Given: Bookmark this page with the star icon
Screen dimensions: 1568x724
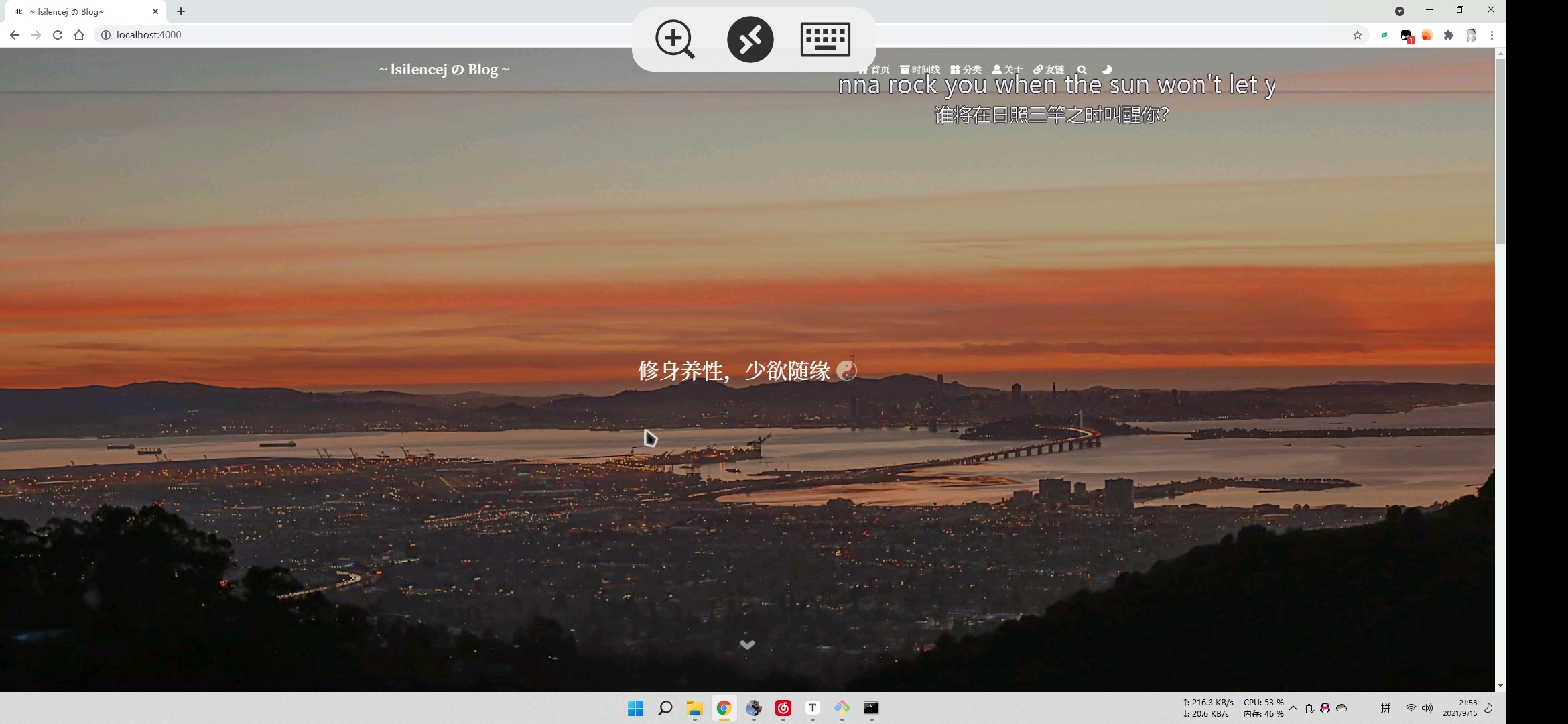Looking at the screenshot, I should [x=1358, y=35].
